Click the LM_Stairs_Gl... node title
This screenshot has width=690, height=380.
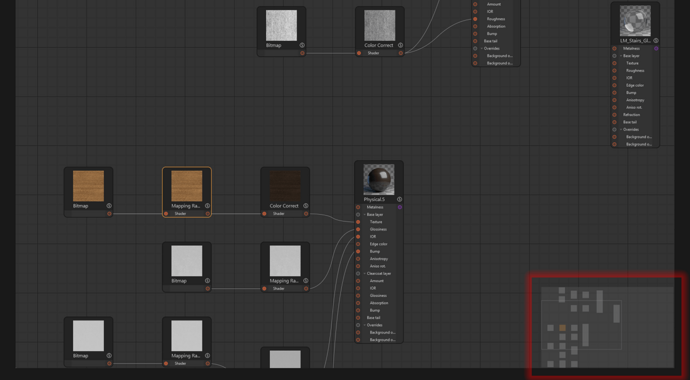[x=635, y=41]
